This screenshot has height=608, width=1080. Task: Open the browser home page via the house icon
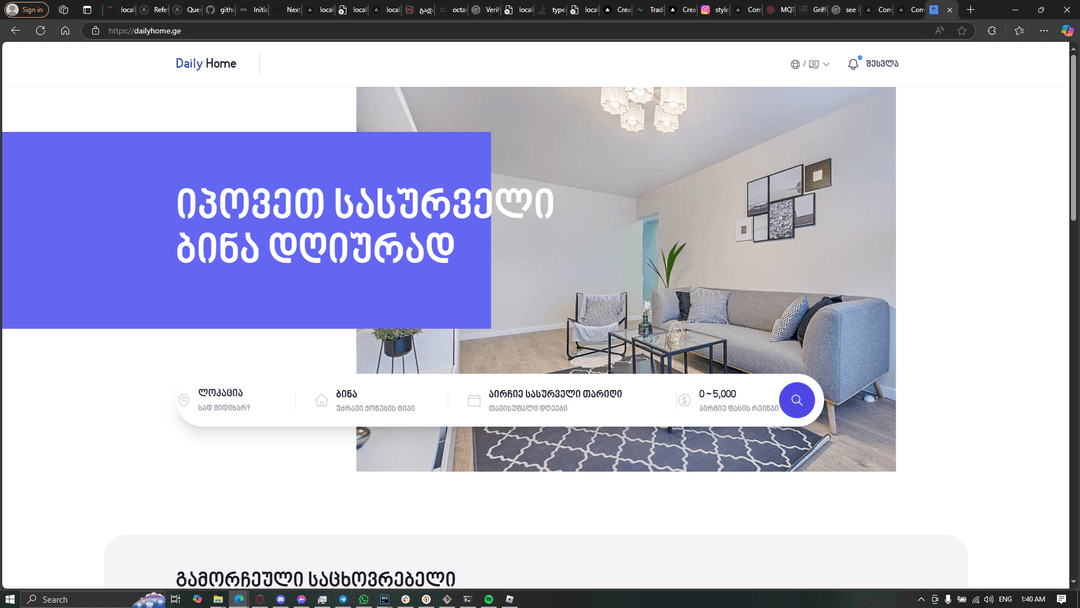click(65, 30)
